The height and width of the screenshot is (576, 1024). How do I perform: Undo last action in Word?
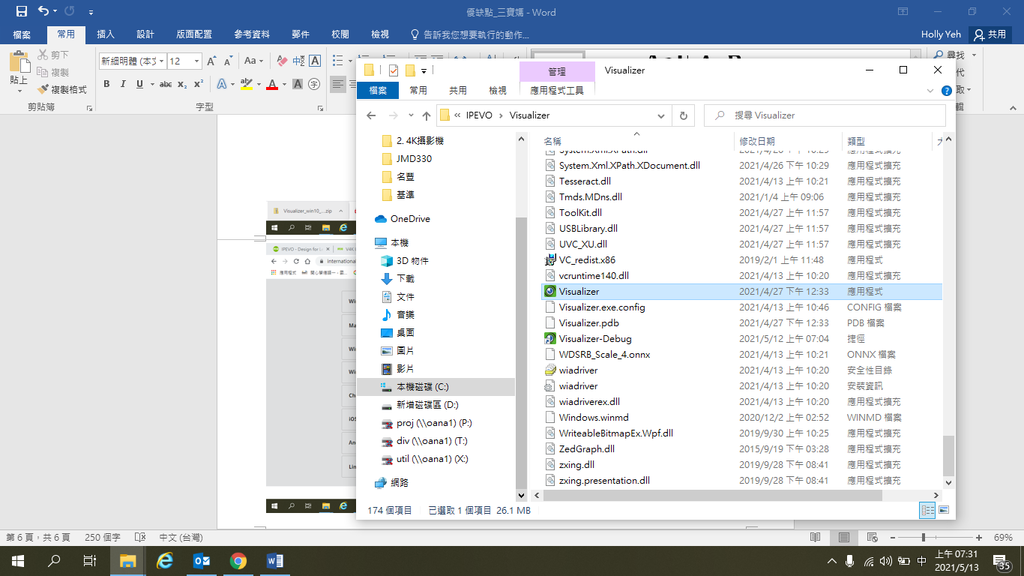pyautogui.click(x=43, y=11)
